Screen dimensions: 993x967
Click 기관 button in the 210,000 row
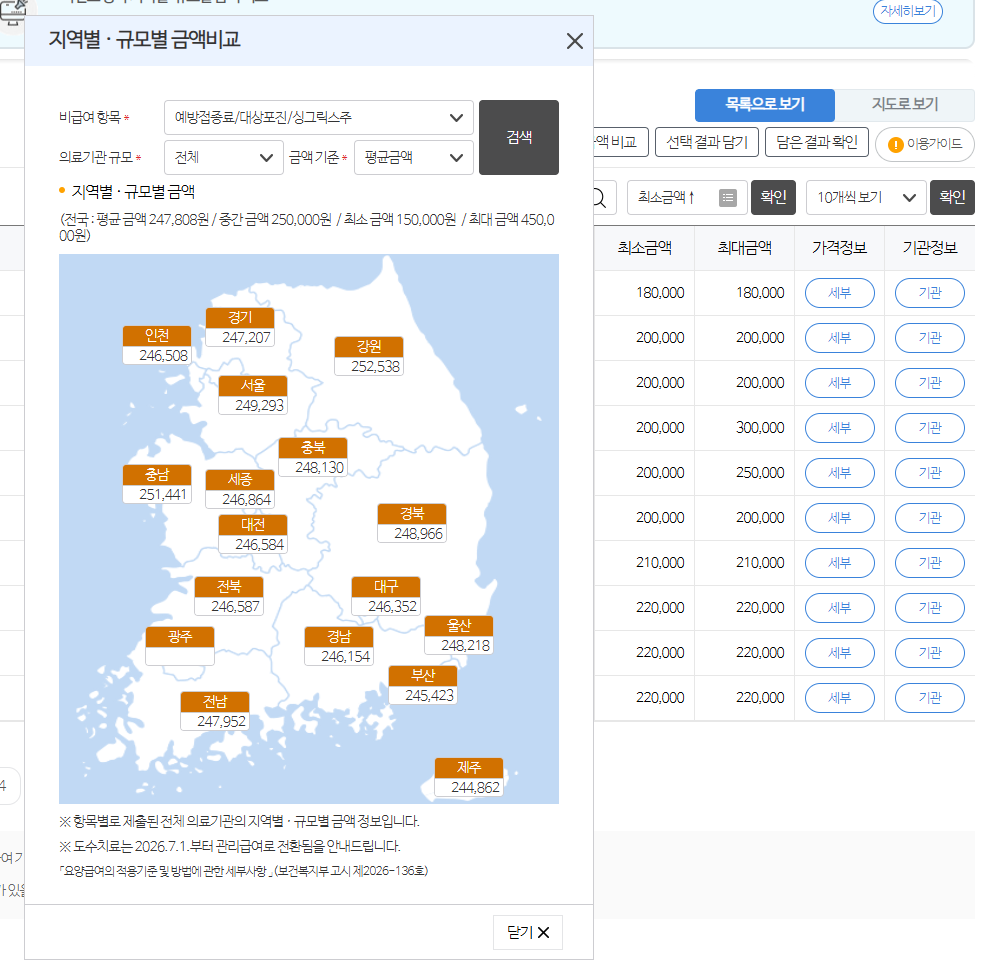click(930, 563)
